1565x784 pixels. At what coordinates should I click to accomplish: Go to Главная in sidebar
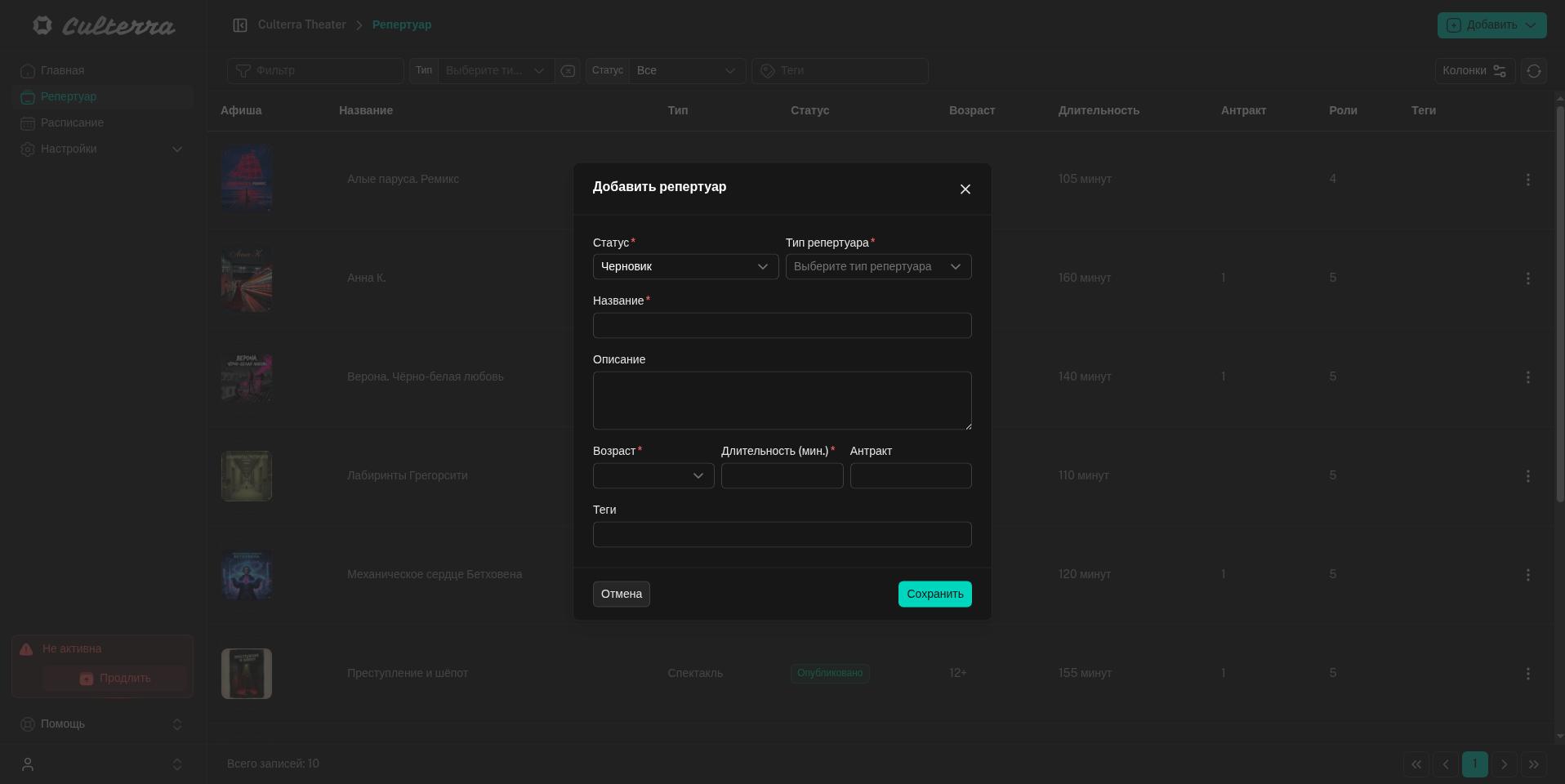[62, 70]
